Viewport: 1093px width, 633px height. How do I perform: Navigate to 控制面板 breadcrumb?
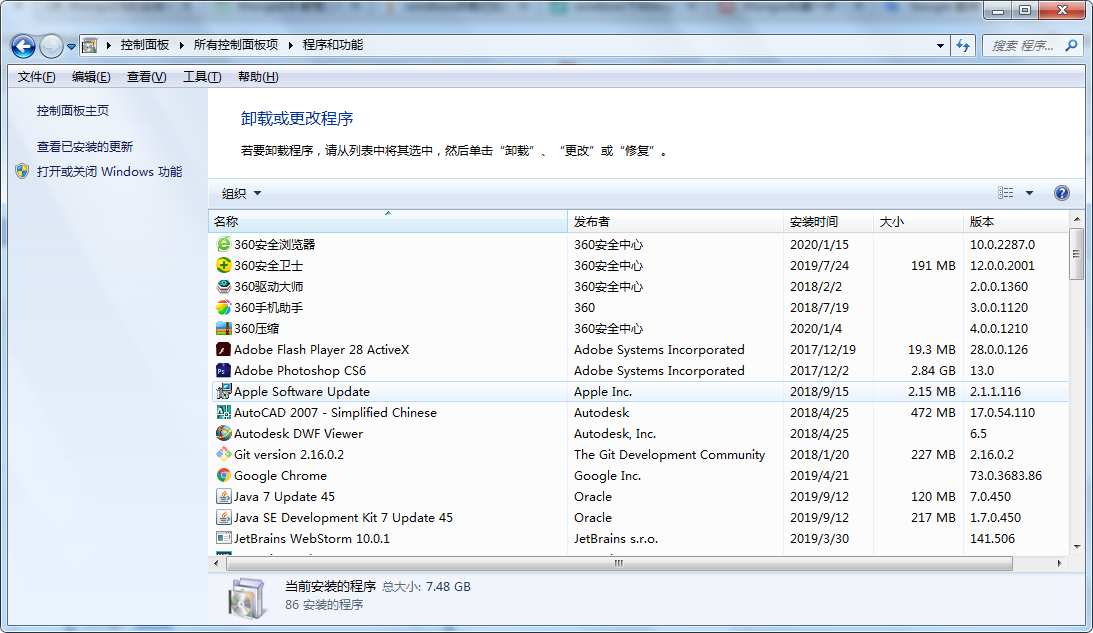point(144,45)
